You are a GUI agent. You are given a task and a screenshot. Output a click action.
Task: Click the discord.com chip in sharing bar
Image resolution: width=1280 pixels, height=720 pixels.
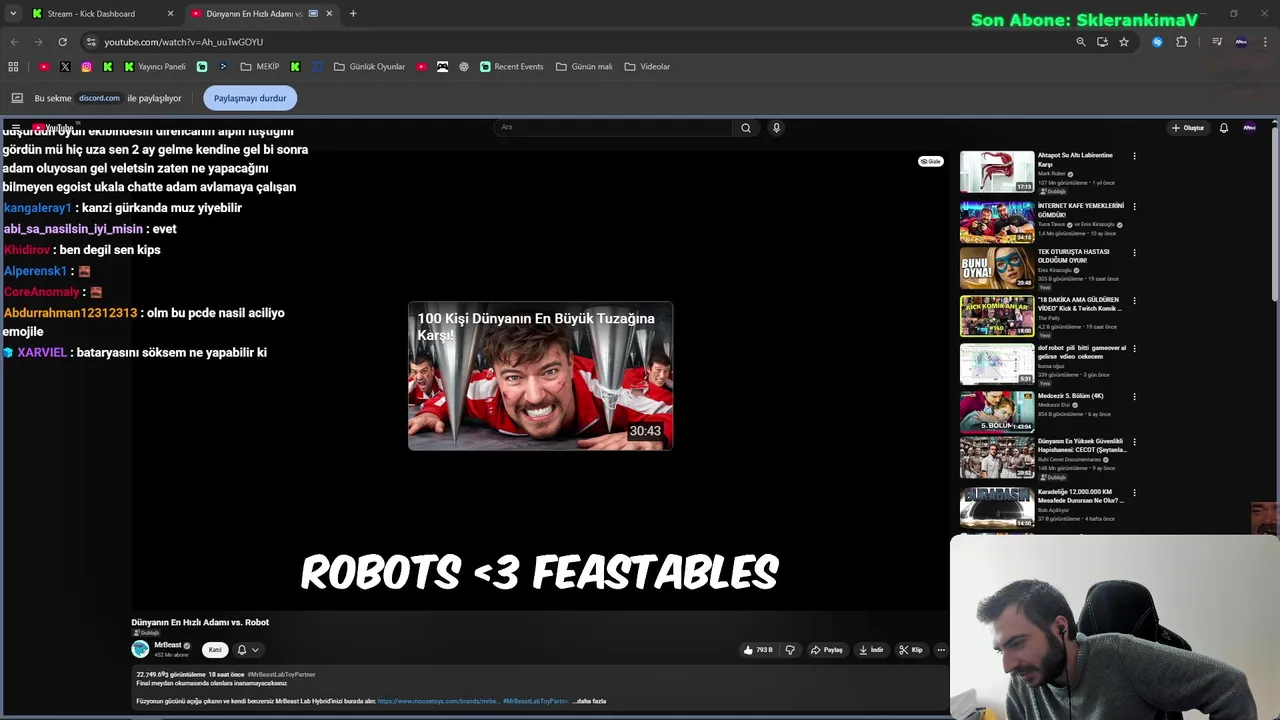pos(99,98)
